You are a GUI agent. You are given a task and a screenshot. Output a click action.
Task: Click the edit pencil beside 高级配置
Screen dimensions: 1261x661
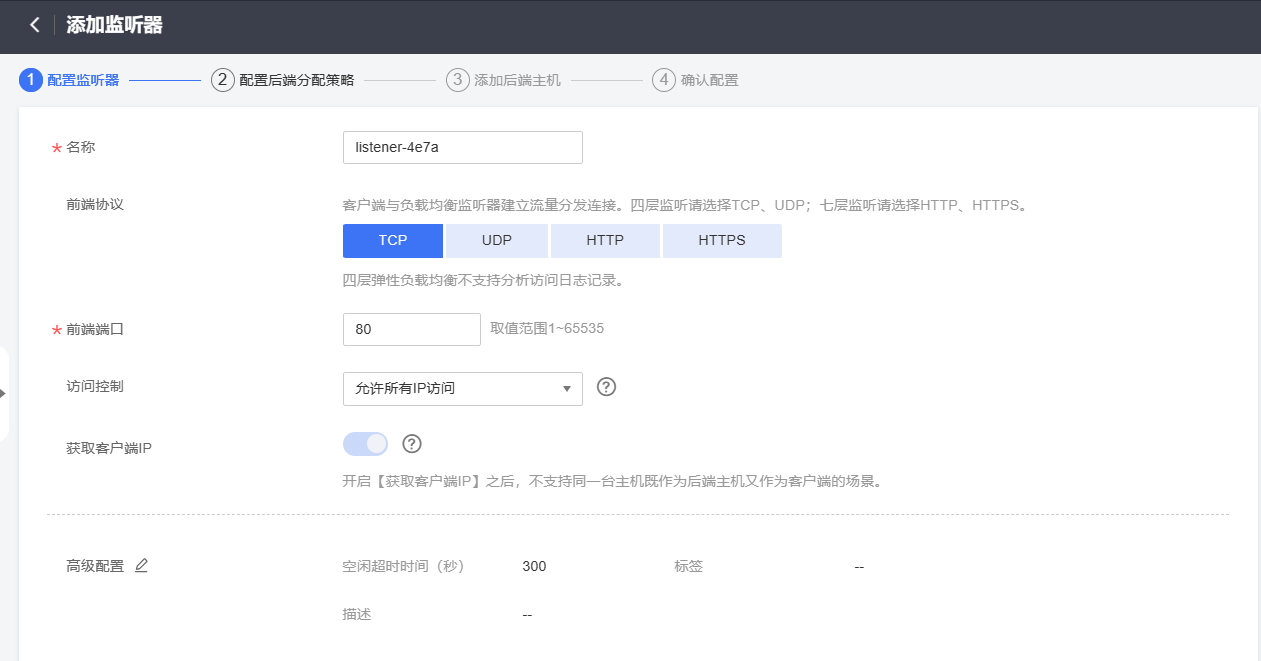tap(141, 566)
